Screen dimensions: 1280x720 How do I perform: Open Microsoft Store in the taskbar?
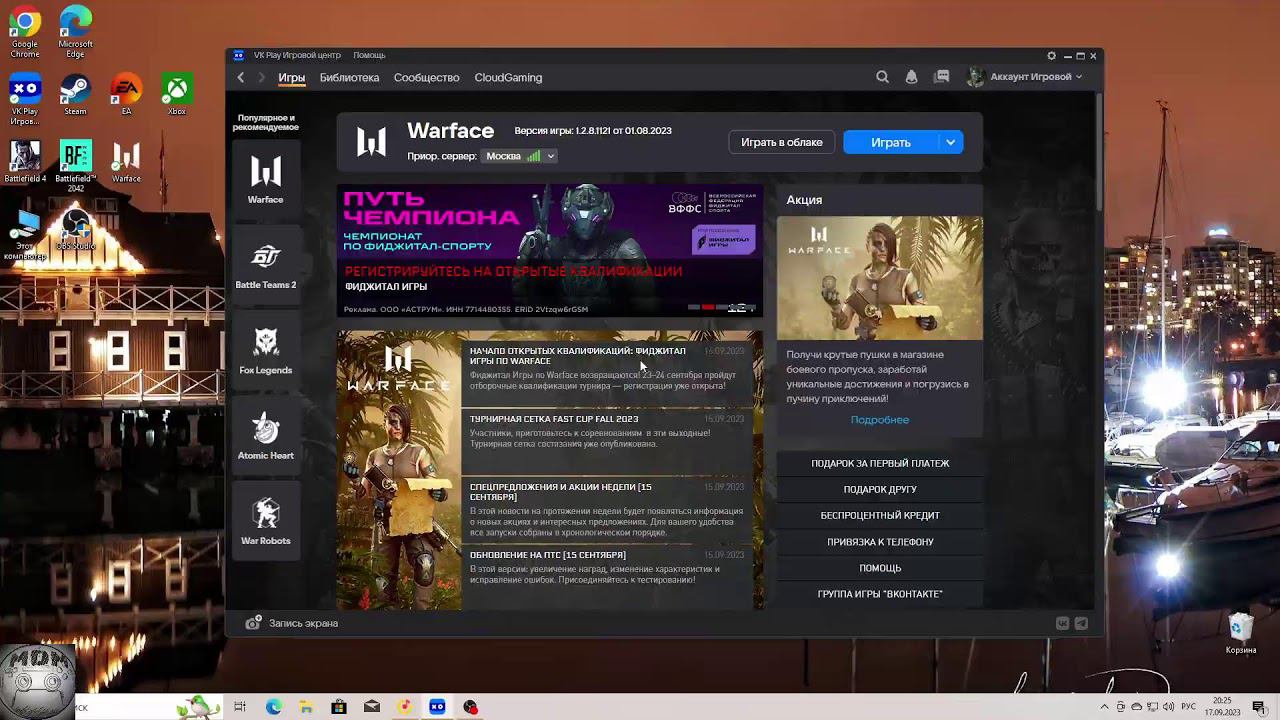pyautogui.click(x=339, y=707)
